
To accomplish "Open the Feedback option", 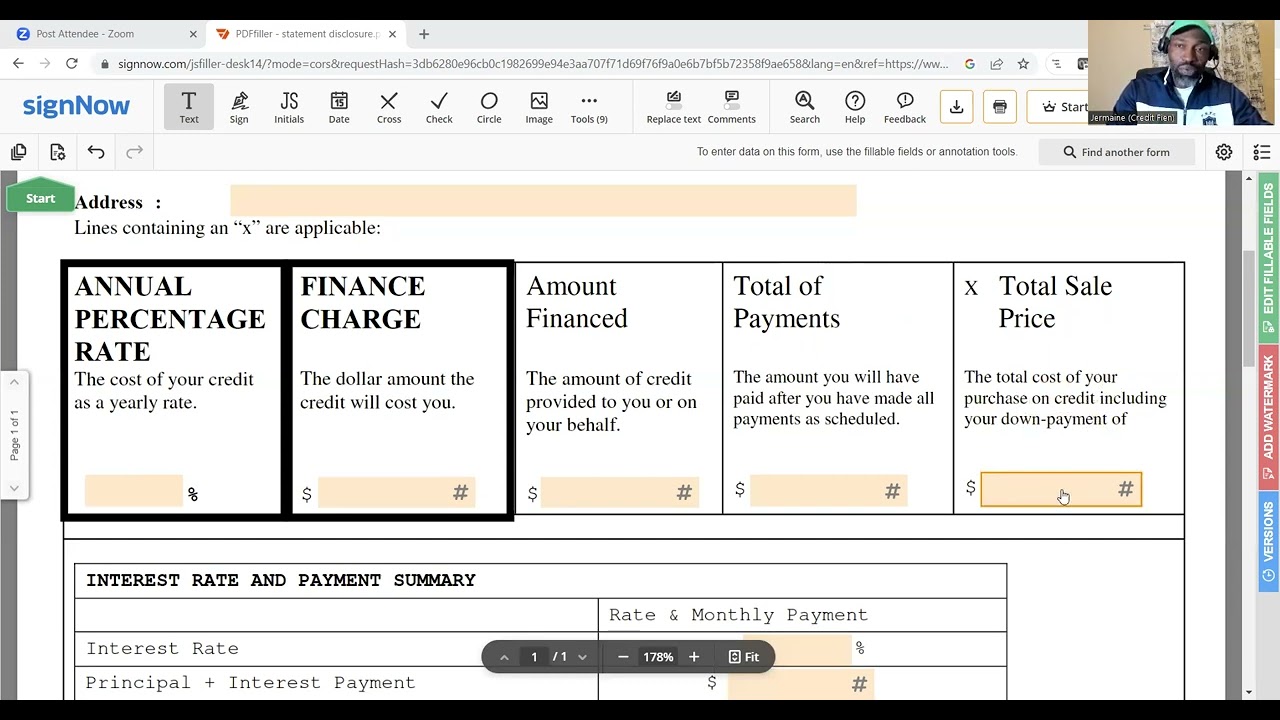I will click(905, 107).
